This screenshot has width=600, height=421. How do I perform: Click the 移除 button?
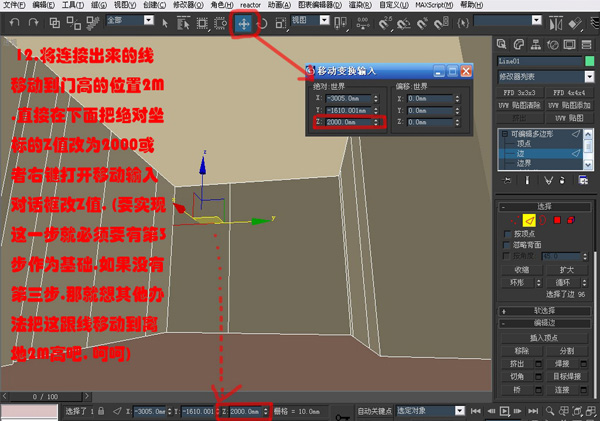click(521, 351)
